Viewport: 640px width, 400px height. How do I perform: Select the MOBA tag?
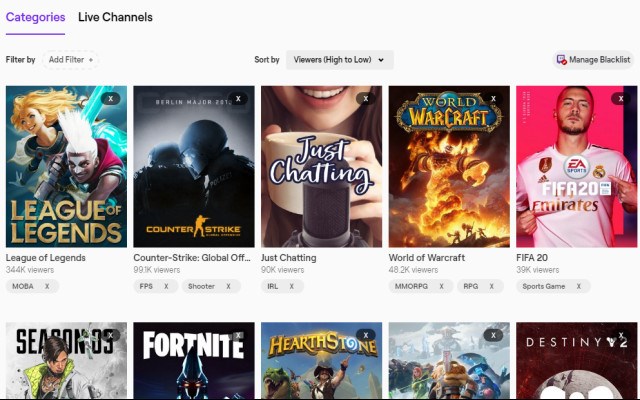pyautogui.click(x=23, y=286)
